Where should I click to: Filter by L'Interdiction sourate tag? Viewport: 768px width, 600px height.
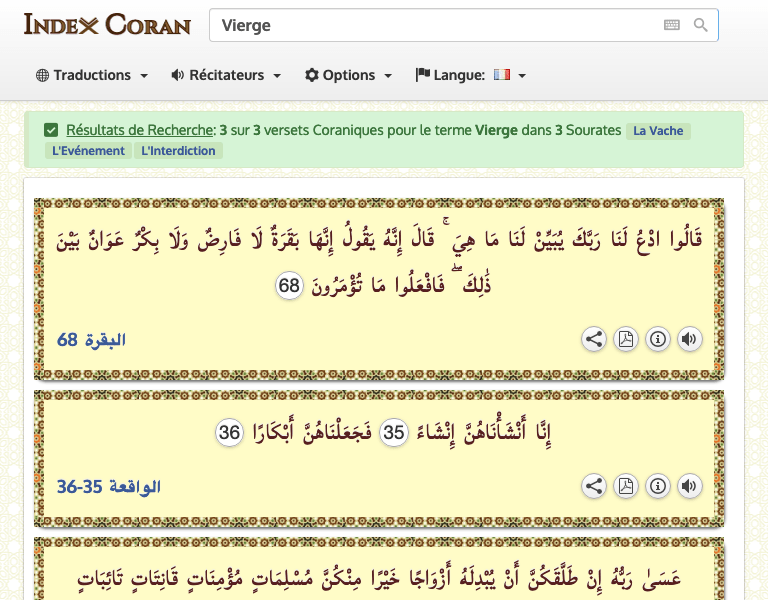point(178,150)
